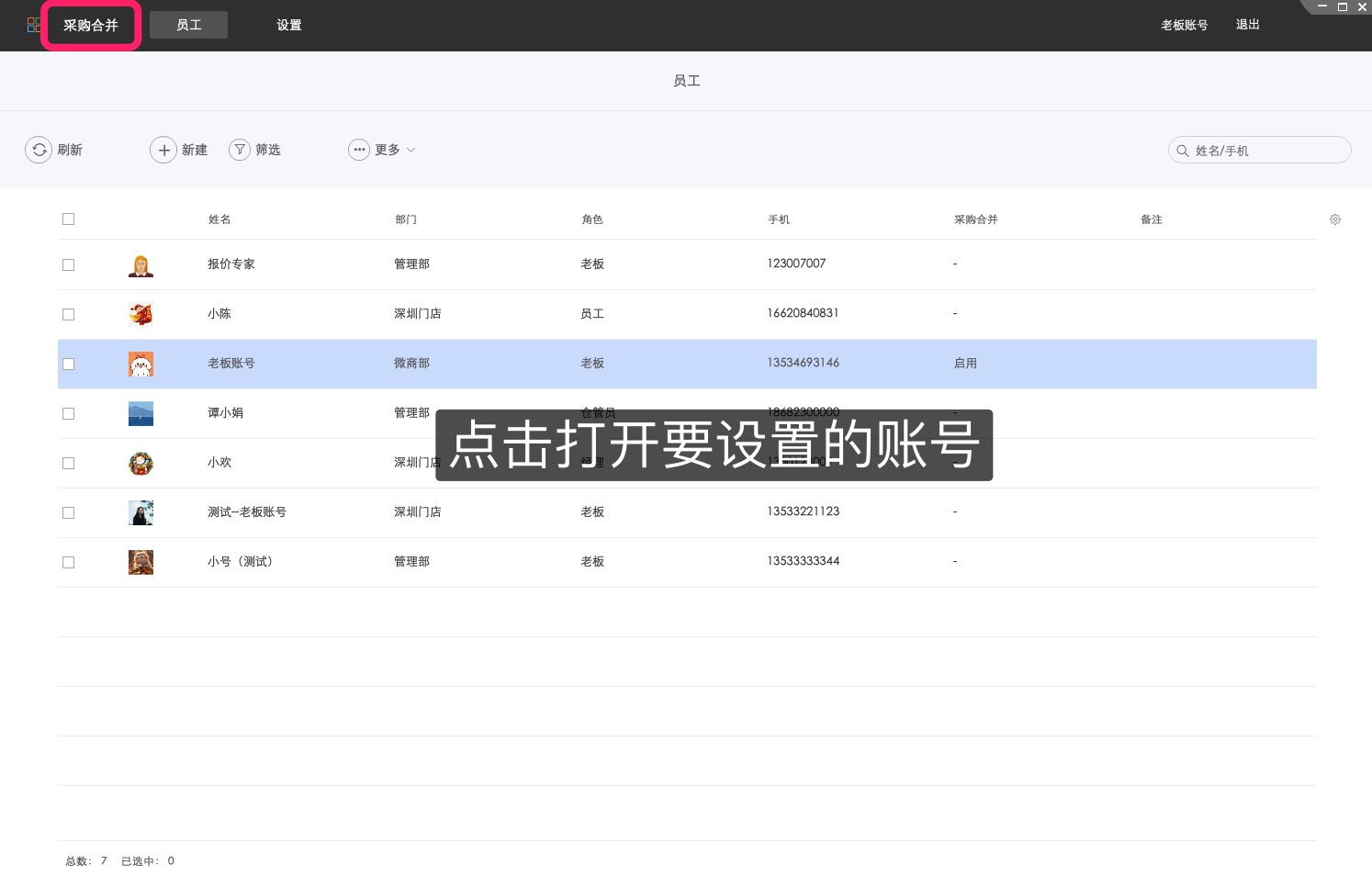Click the 部门 column header
The image size is (1372, 876).
click(406, 219)
